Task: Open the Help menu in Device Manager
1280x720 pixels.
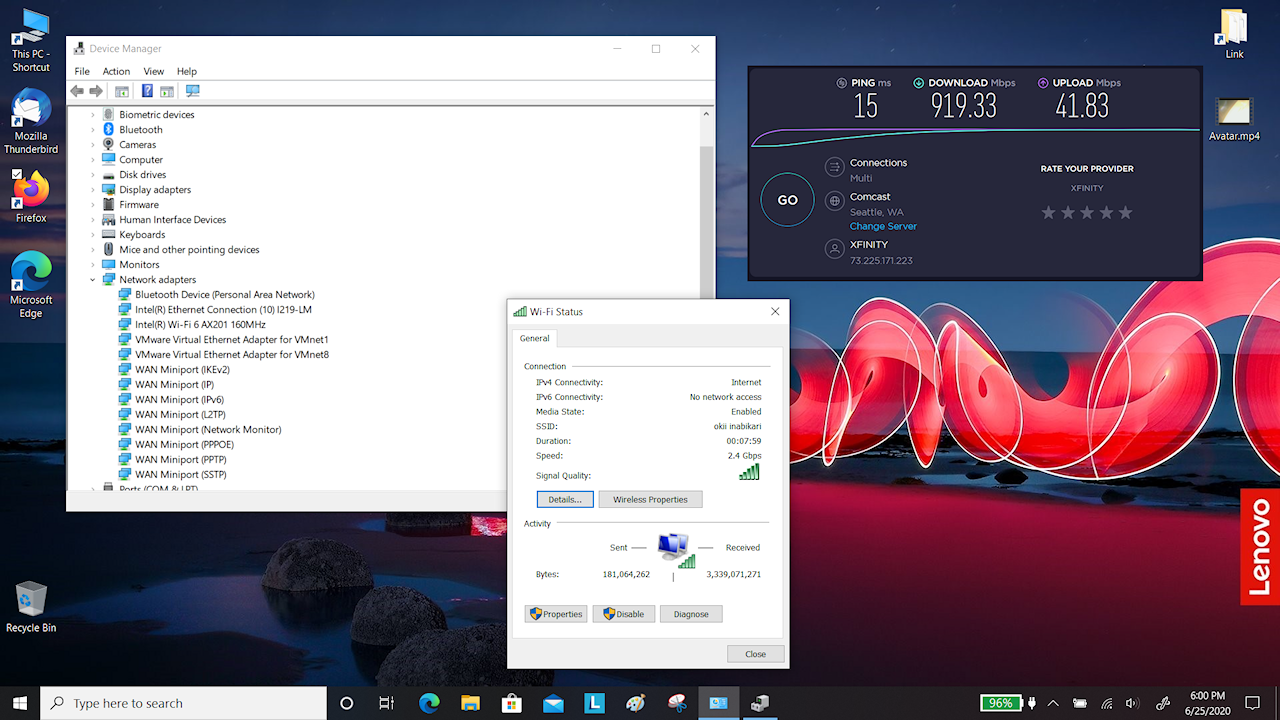Action: 187,71
